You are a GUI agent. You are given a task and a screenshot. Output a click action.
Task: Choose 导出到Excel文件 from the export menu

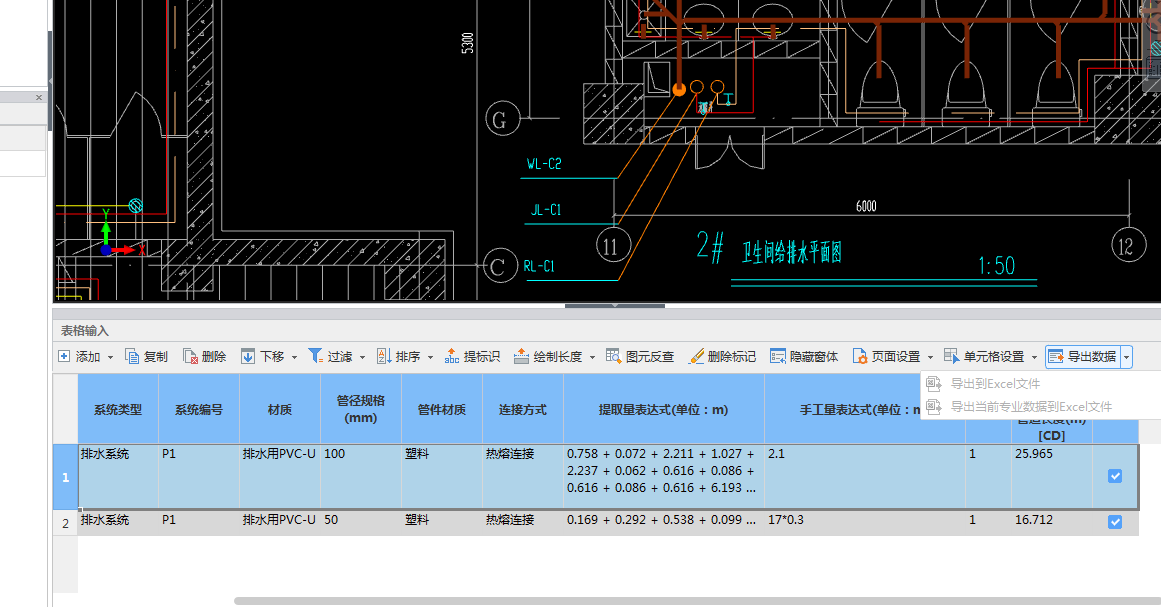point(995,383)
